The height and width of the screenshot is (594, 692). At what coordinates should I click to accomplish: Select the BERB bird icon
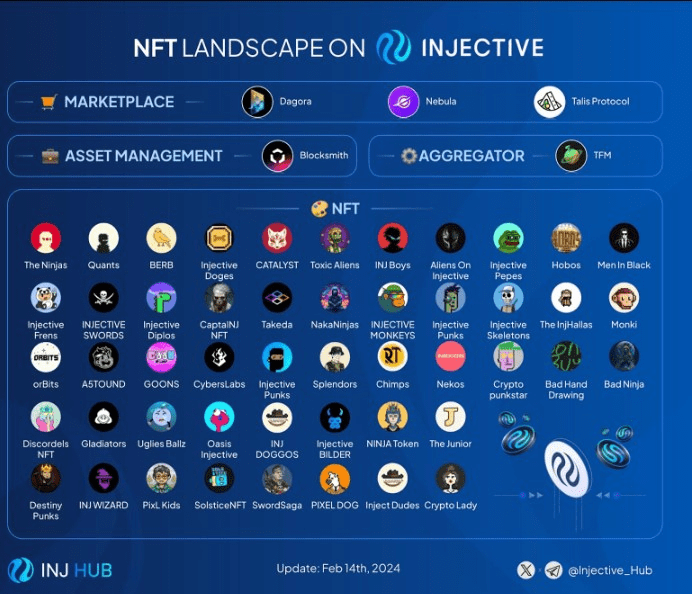[162, 238]
